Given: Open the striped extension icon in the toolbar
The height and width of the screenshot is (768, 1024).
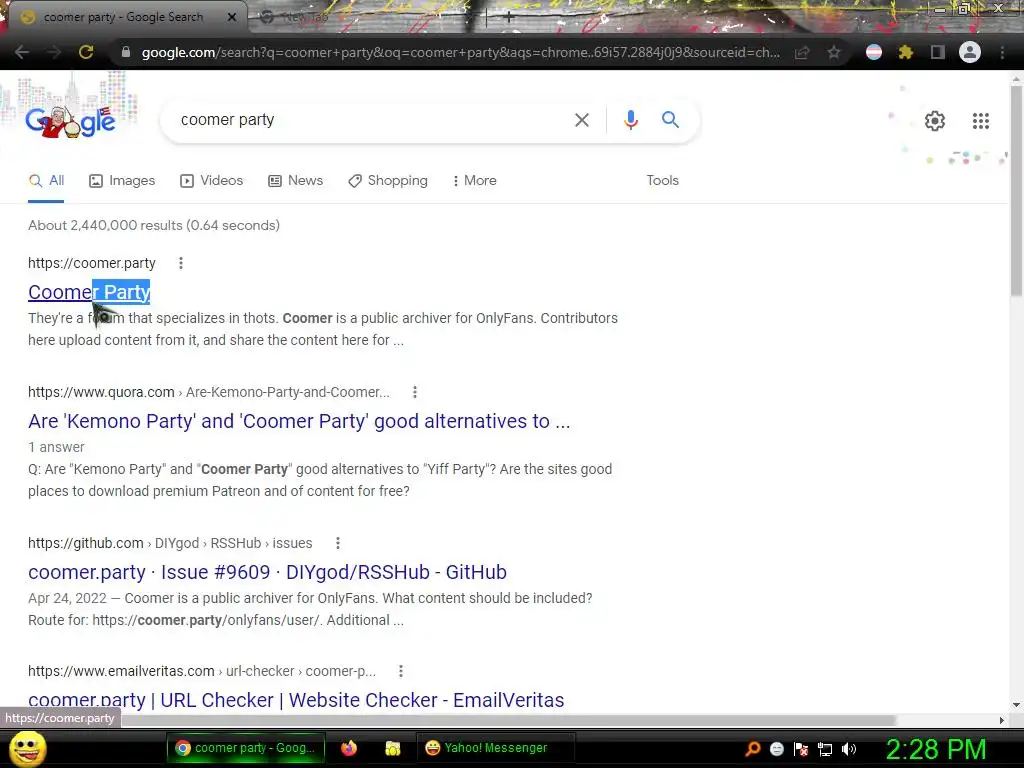Looking at the screenshot, I should [874, 52].
